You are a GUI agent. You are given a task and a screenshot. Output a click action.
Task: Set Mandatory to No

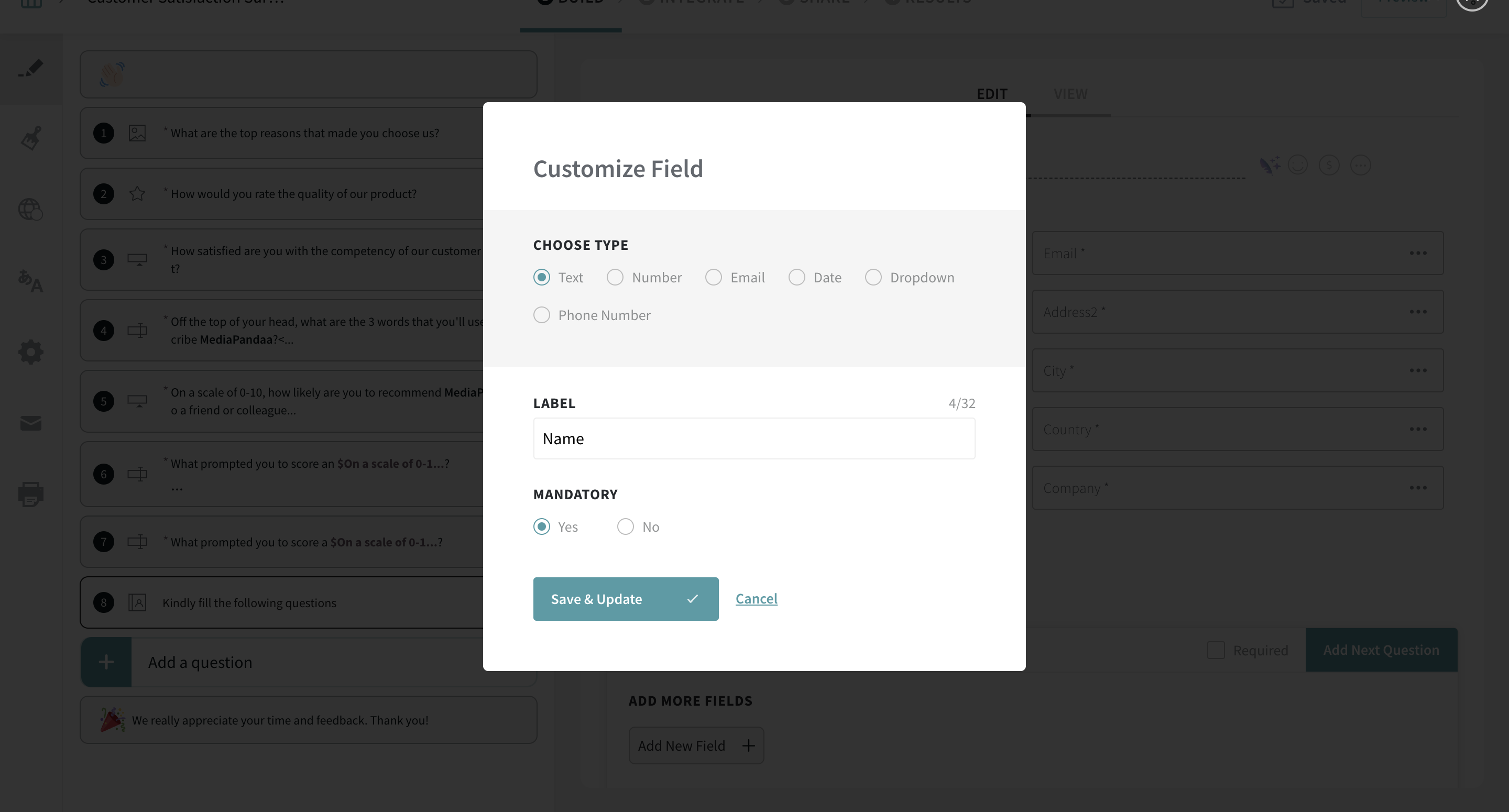point(626,526)
